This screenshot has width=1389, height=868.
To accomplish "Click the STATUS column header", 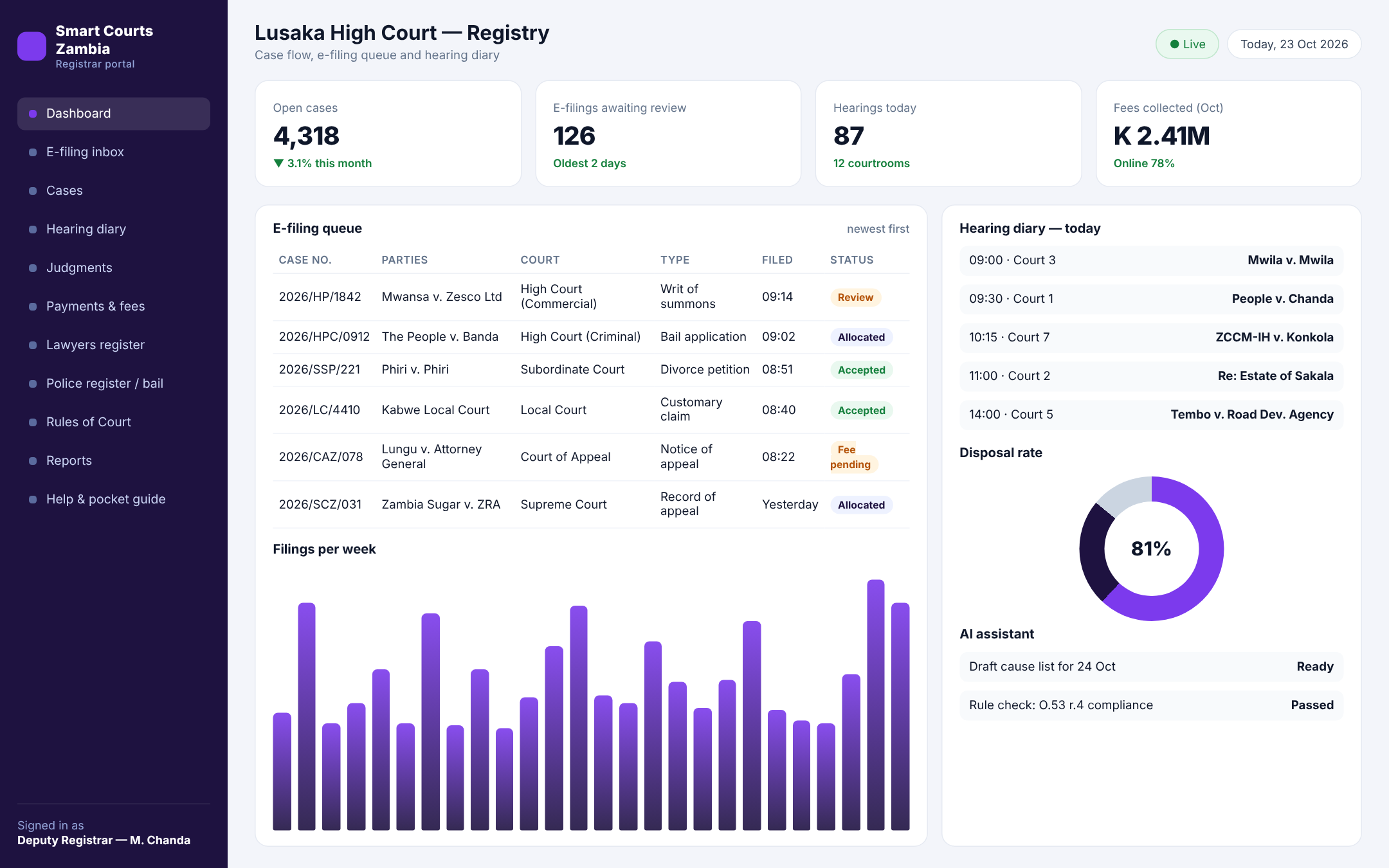I will click(x=851, y=260).
